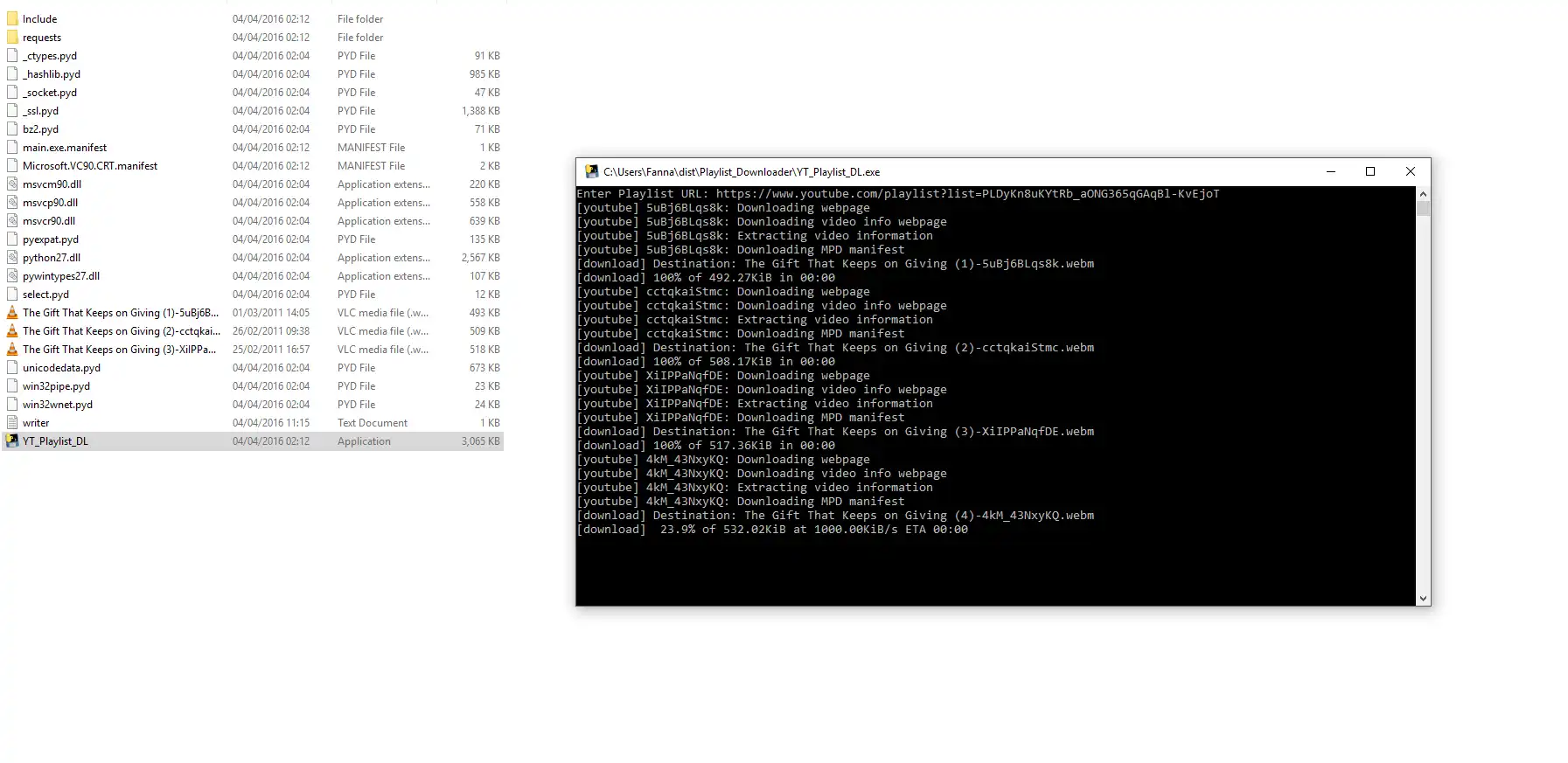Click the _socket.pyd file icon

click(x=12, y=92)
